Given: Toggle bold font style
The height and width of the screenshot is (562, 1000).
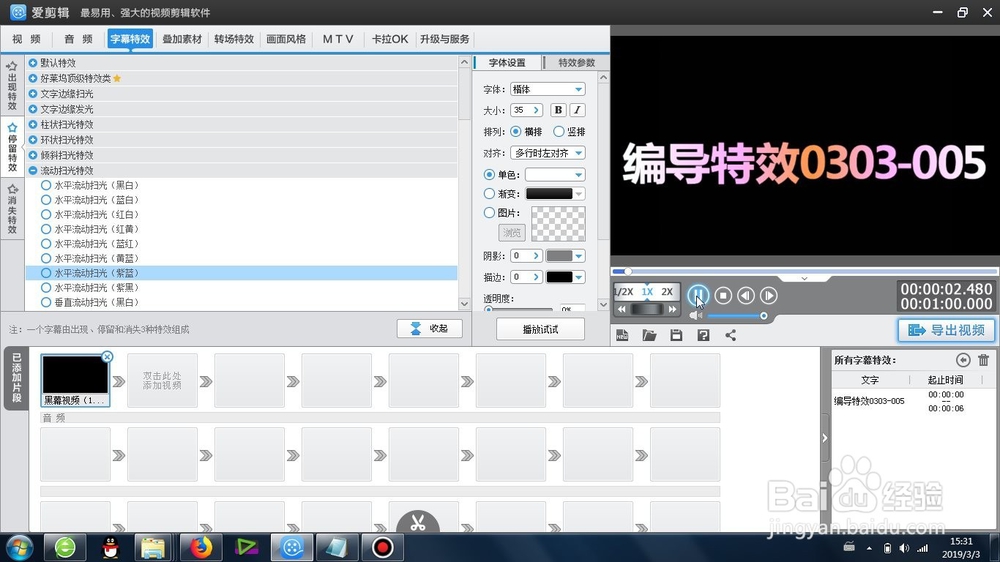Looking at the screenshot, I should 558,110.
